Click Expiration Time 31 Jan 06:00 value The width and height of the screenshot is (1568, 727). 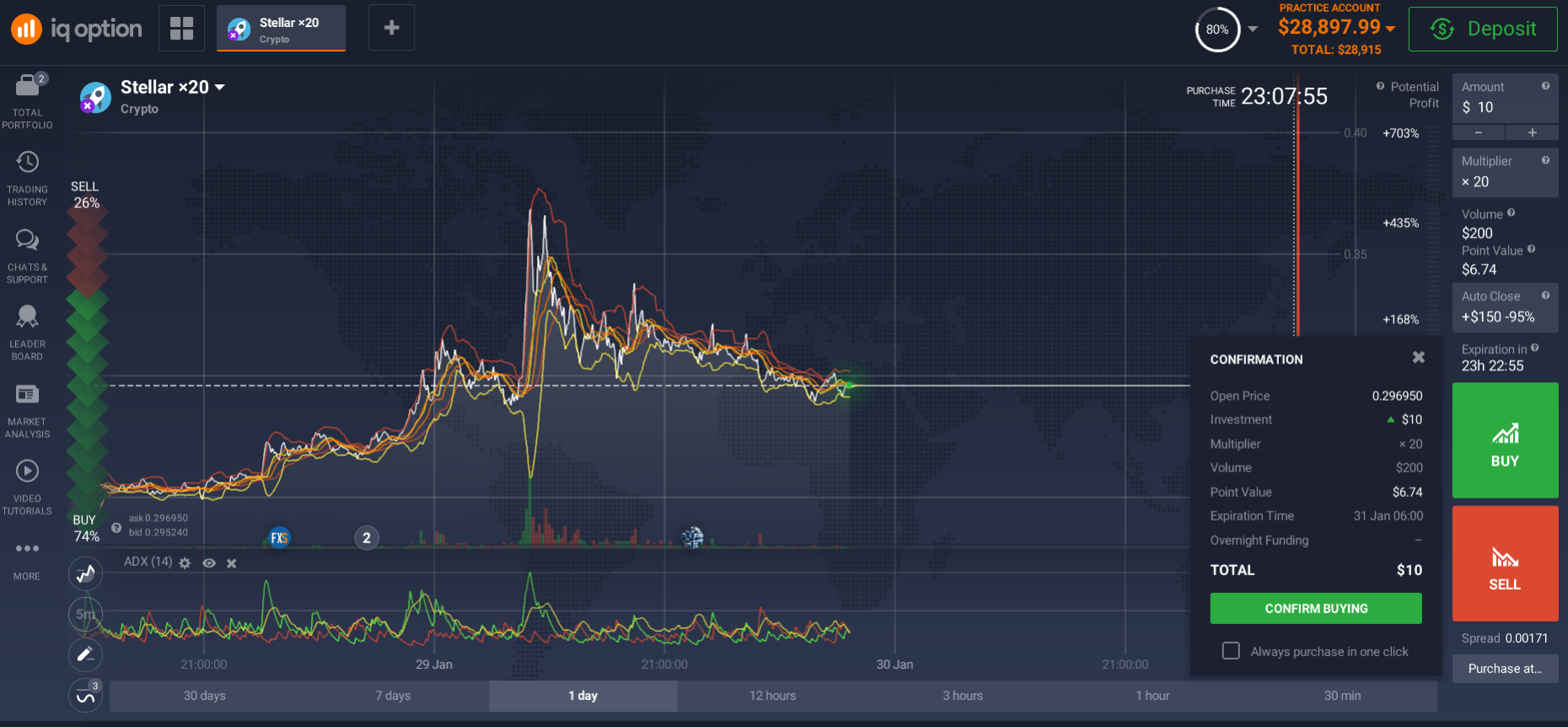(1388, 515)
